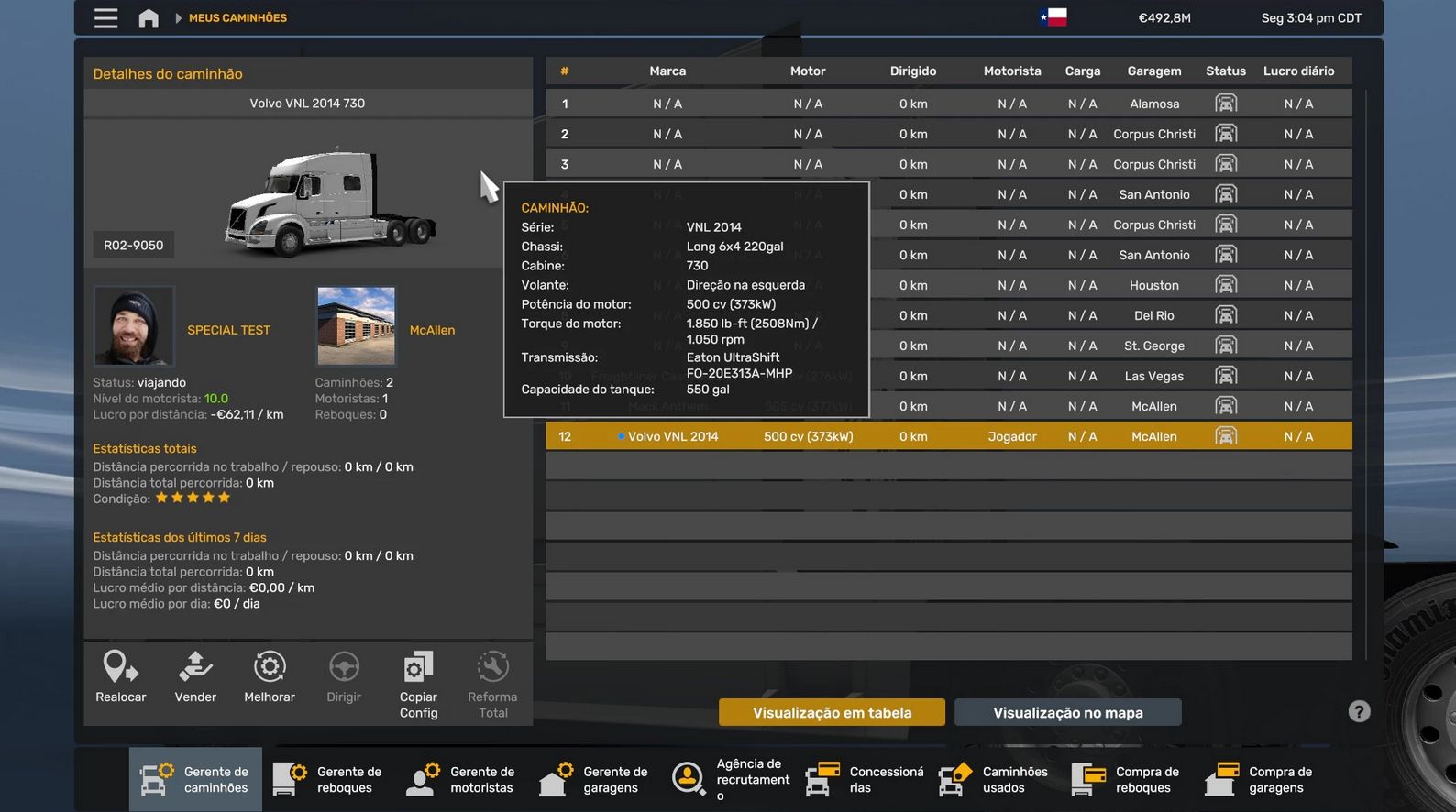Click the Texas flag icon
The width and height of the screenshot is (1456, 812).
pos(1053,17)
